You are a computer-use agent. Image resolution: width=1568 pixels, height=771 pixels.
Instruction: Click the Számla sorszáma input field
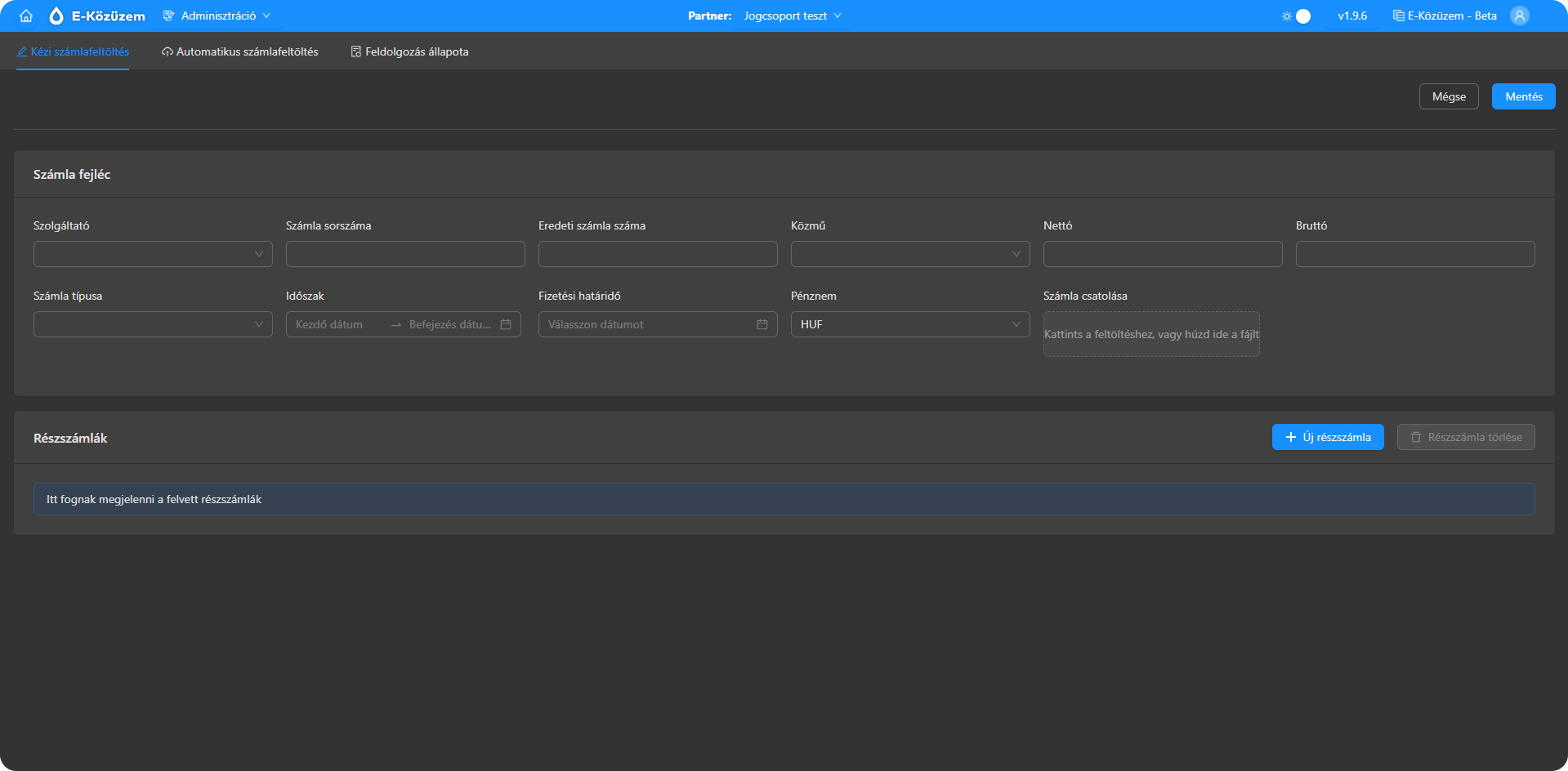click(405, 254)
